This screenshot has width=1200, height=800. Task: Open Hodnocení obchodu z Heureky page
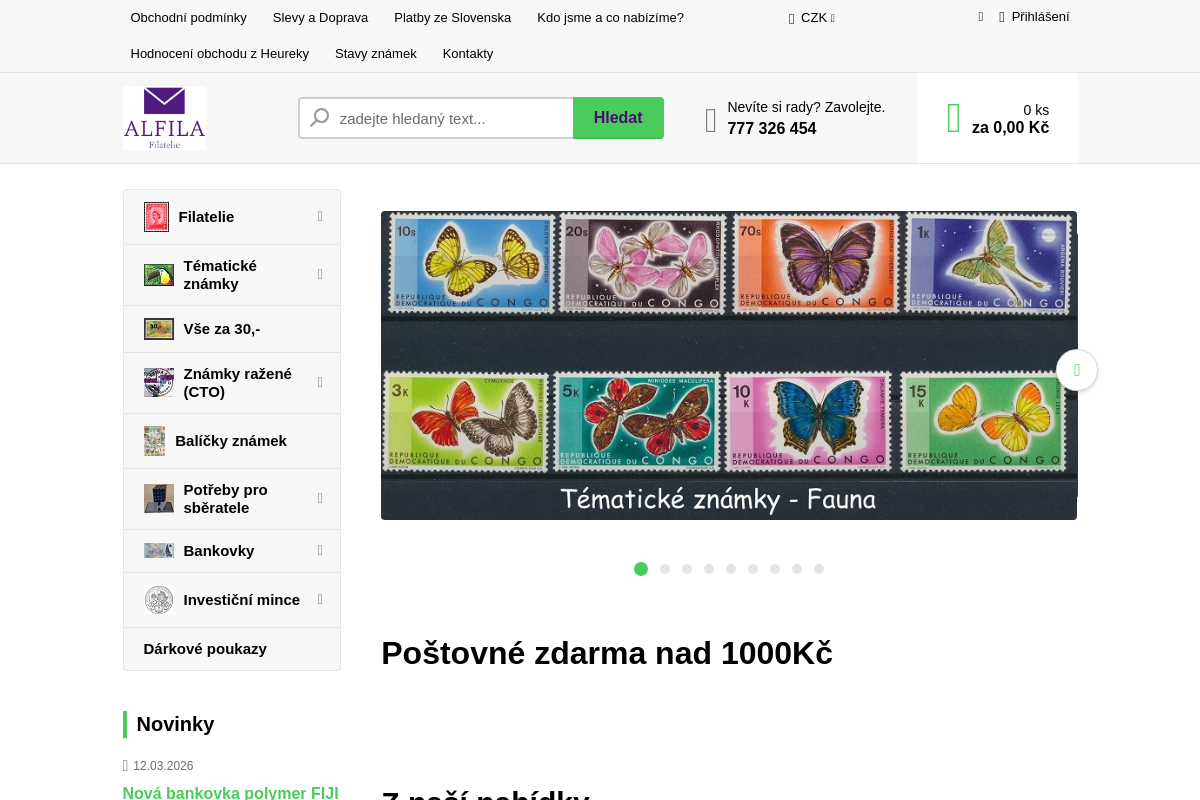coord(219,54)
